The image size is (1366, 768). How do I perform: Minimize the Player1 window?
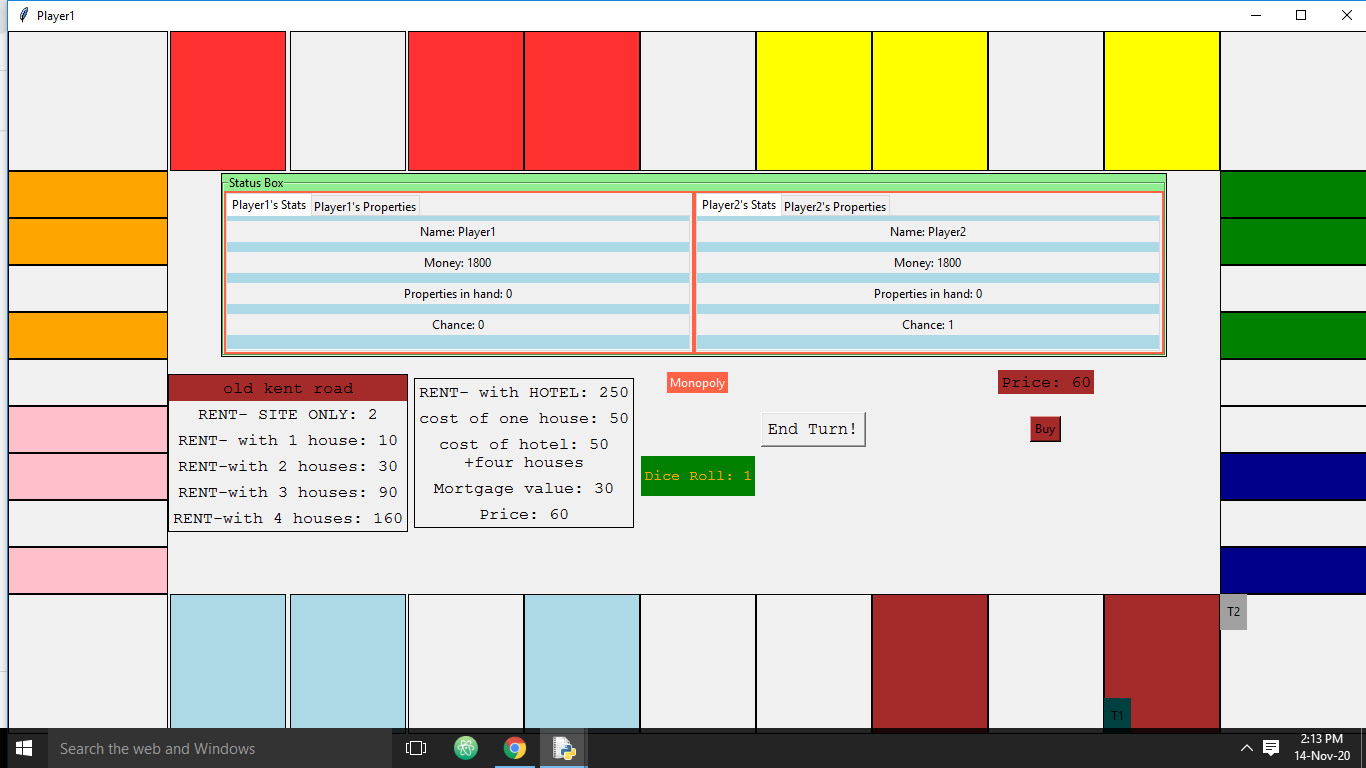coord(1255,15)
